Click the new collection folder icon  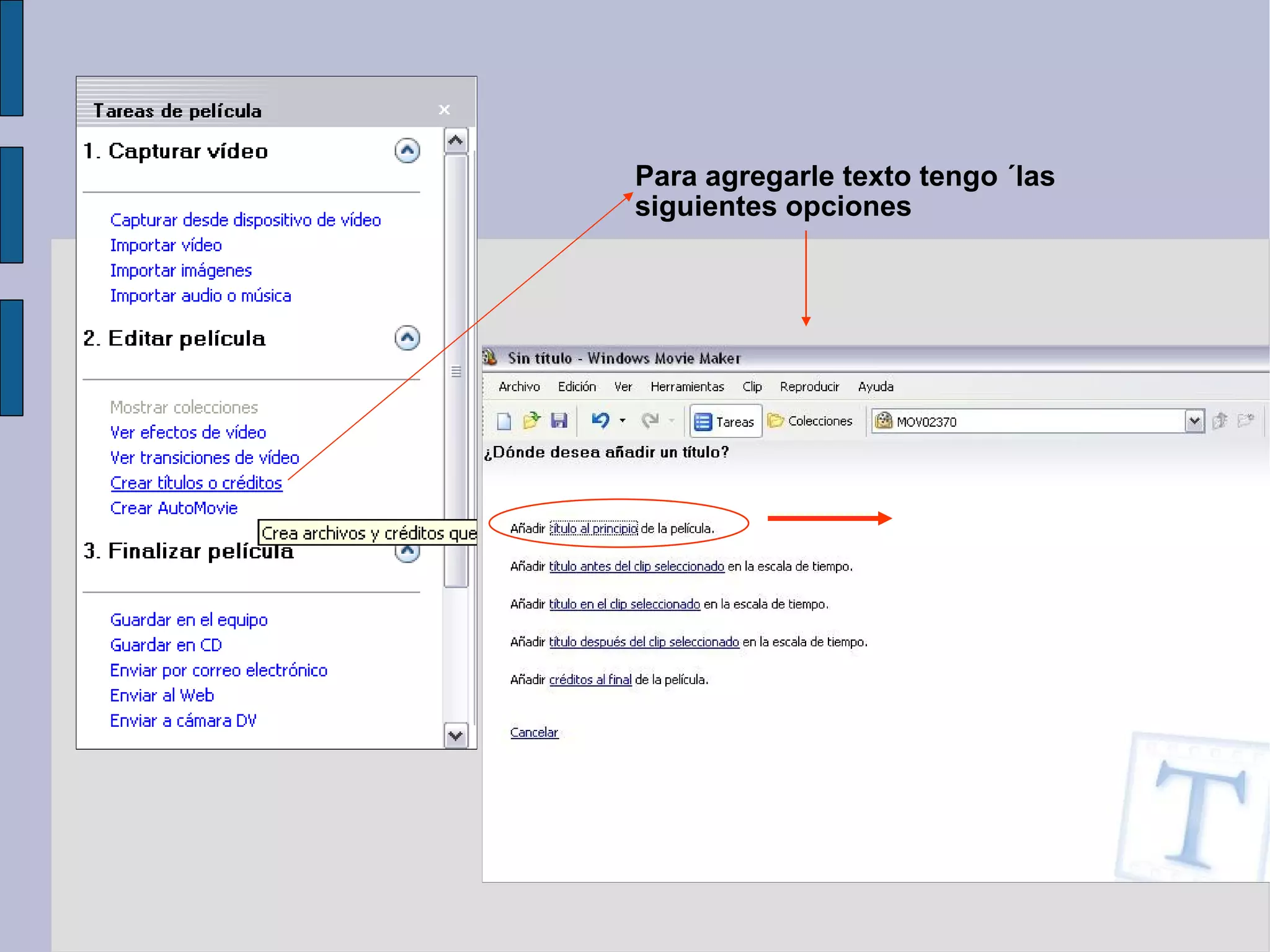[1246, 421]
